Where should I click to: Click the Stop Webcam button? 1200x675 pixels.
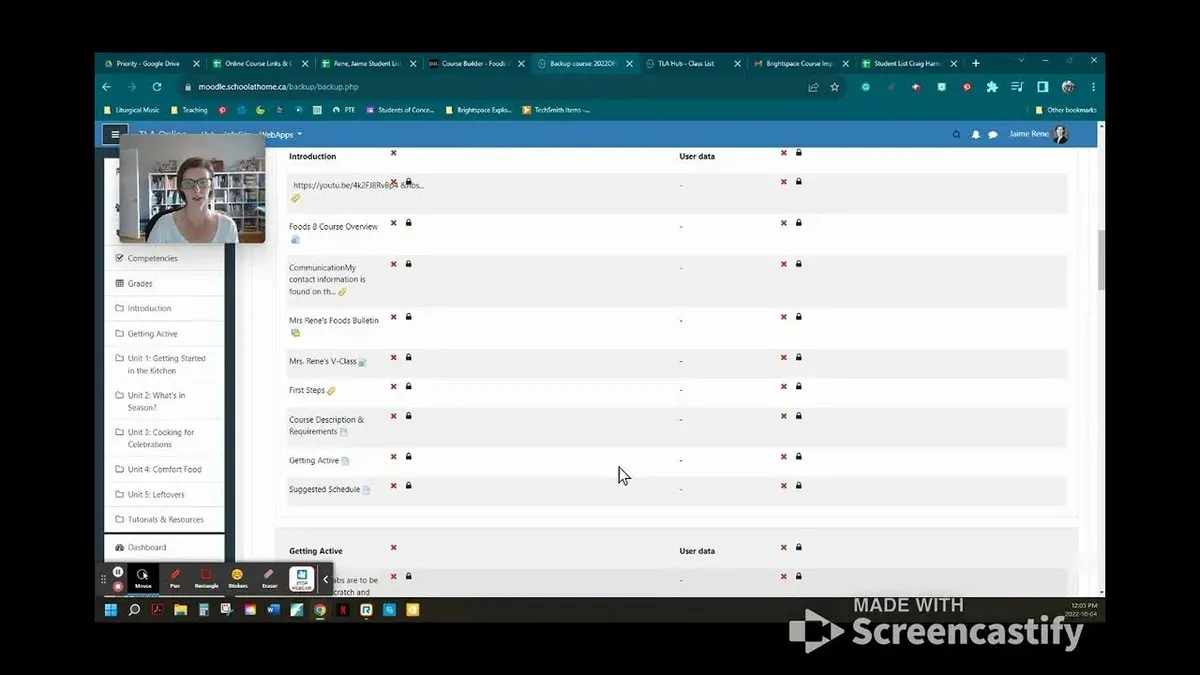(x=301, y=579)
